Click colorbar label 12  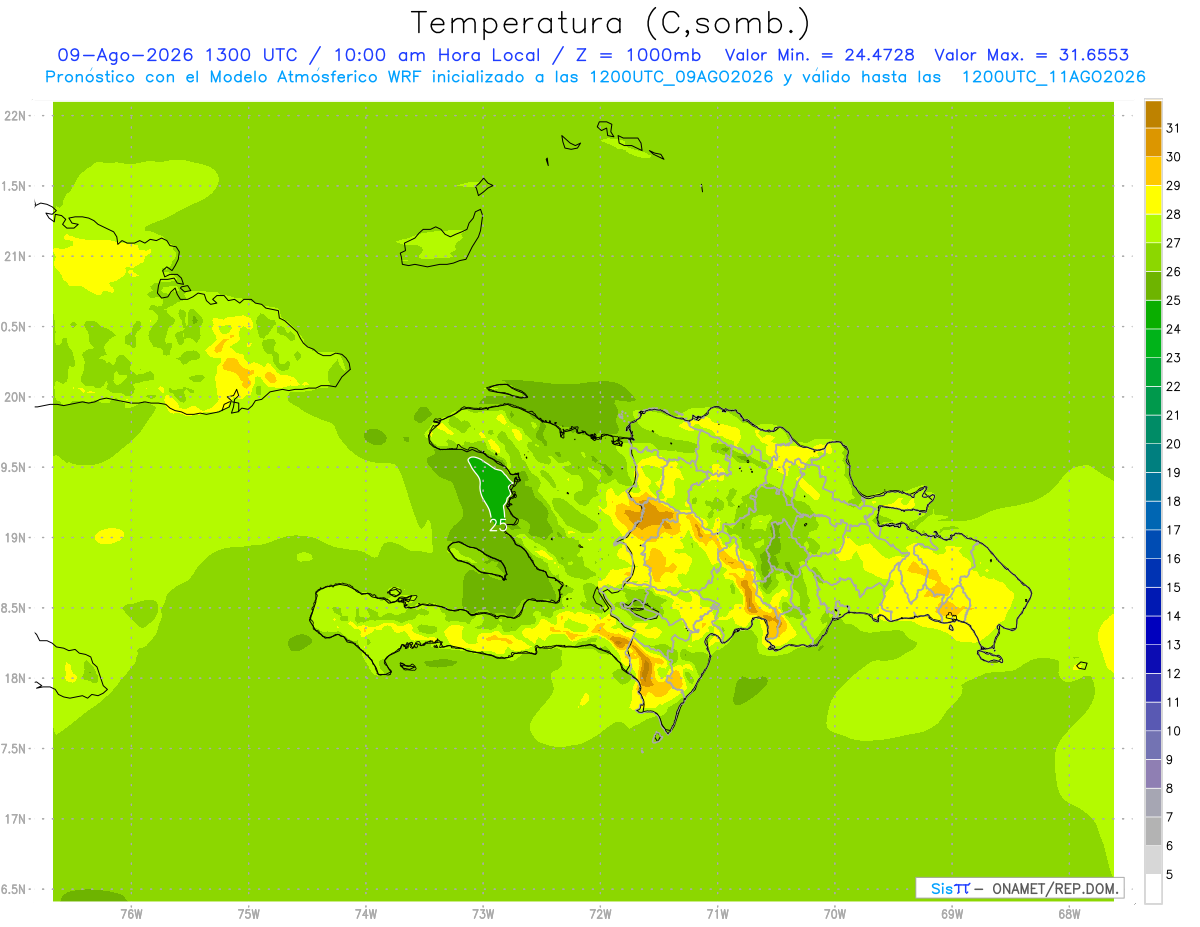(1174, 673)
